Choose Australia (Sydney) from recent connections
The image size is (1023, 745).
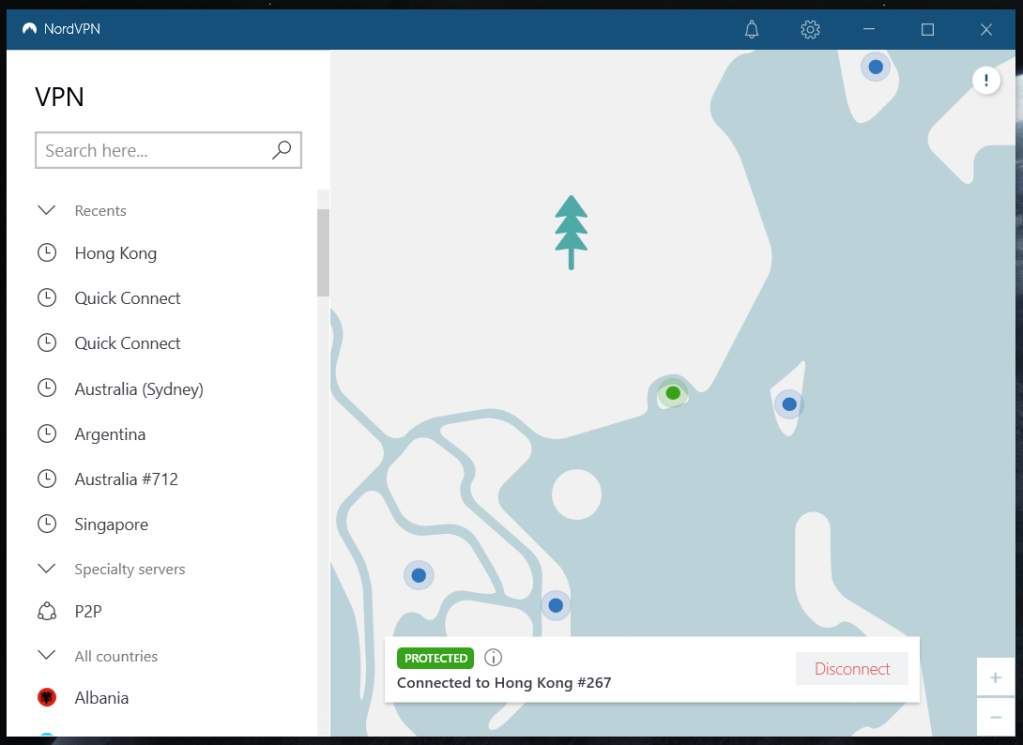(x=138, y=389)
